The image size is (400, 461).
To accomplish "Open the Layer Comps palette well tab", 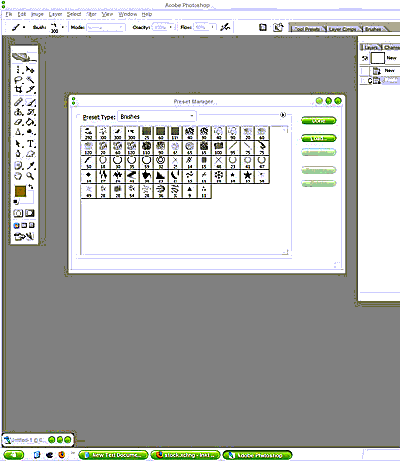I will click(x=343, y=29).
